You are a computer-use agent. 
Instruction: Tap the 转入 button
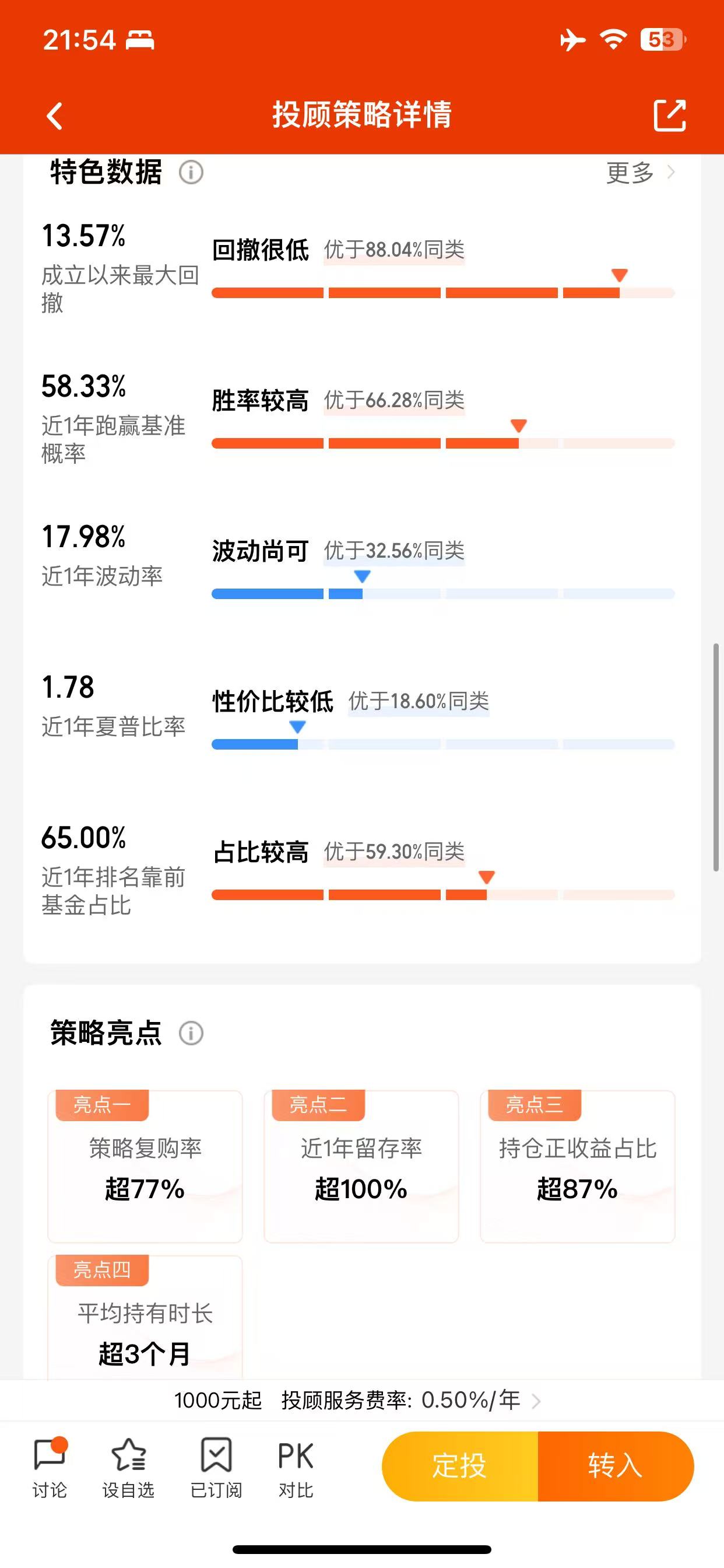[x=616, y=1466]
